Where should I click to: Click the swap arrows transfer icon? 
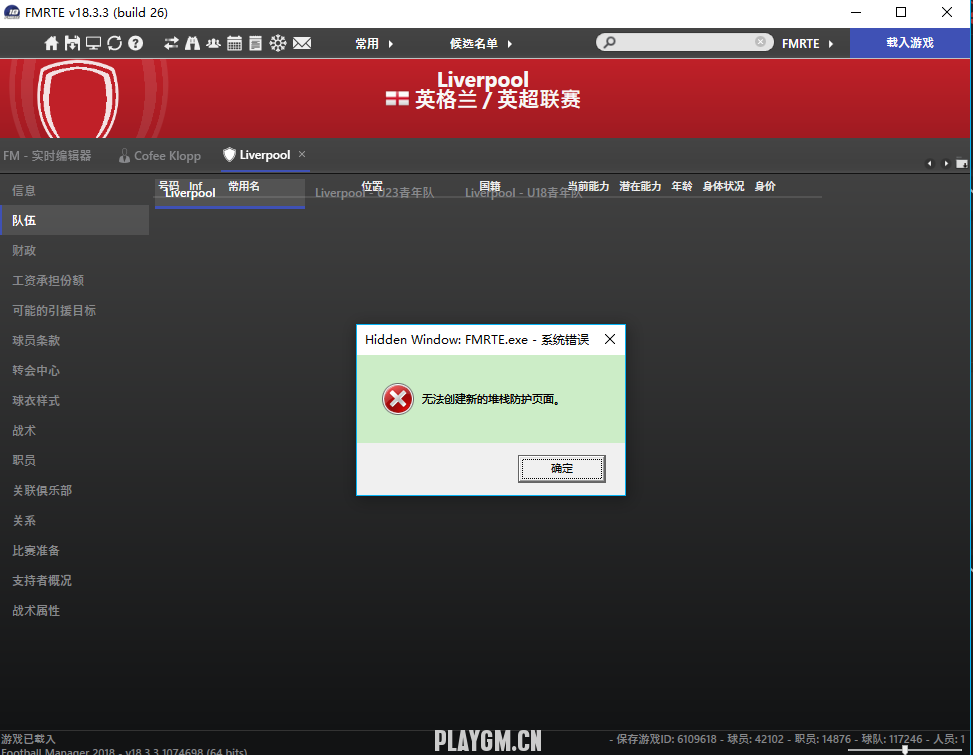pyautogui.click(x=171, y=43)
